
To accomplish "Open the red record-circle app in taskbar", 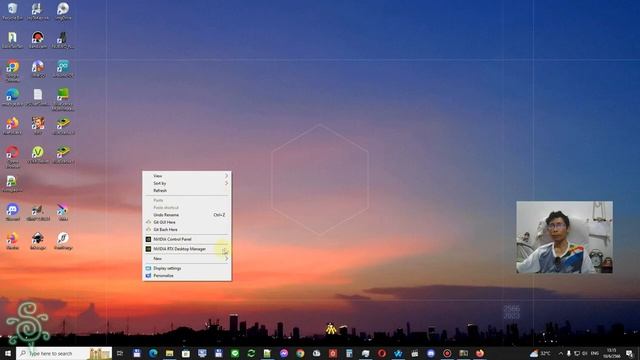I will pos(447,353).
